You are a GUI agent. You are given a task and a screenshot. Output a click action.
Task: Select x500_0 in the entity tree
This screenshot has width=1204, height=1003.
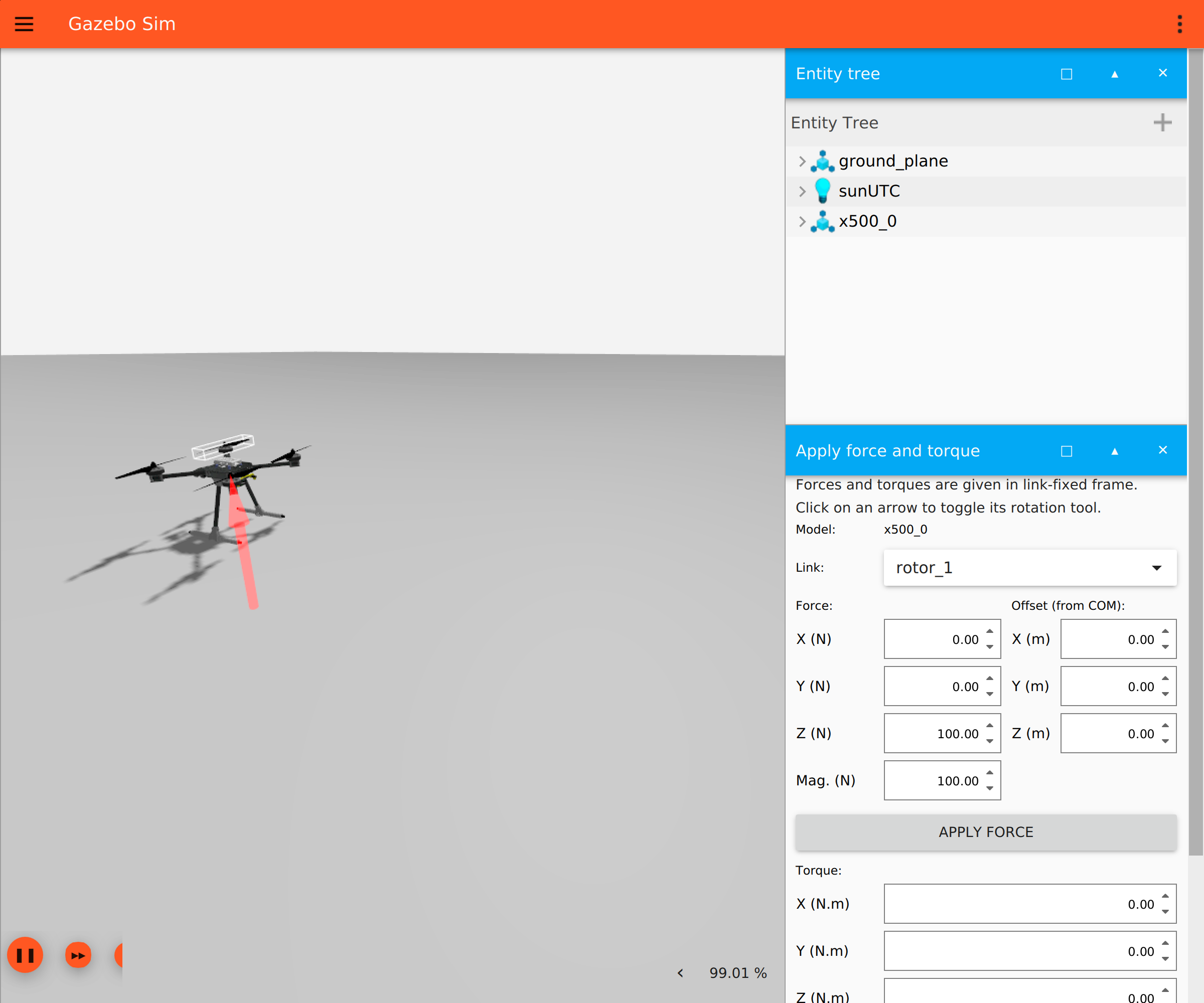867,221
